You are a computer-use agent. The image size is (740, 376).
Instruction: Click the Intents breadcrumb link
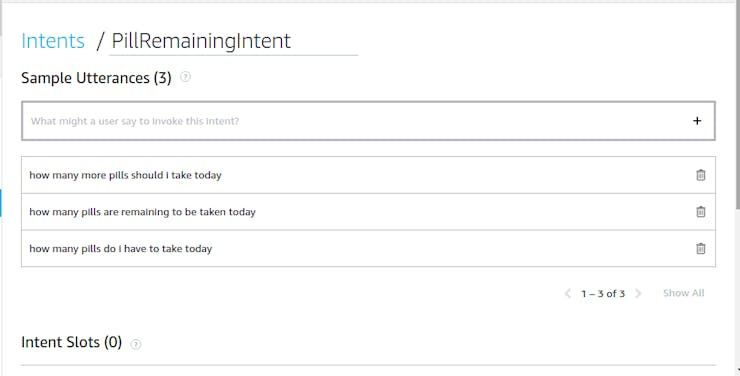(x=53, y=41)
